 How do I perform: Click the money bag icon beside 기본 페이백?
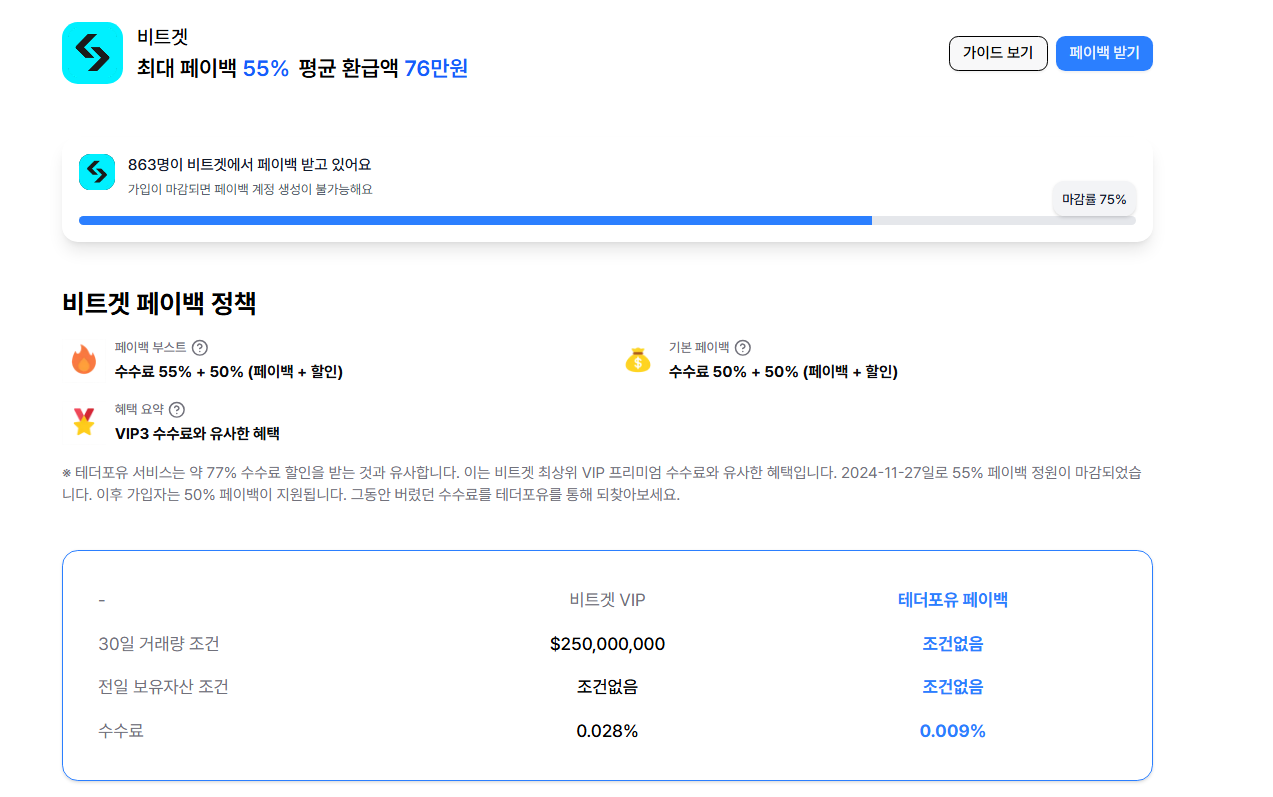(x=637, y=359)
